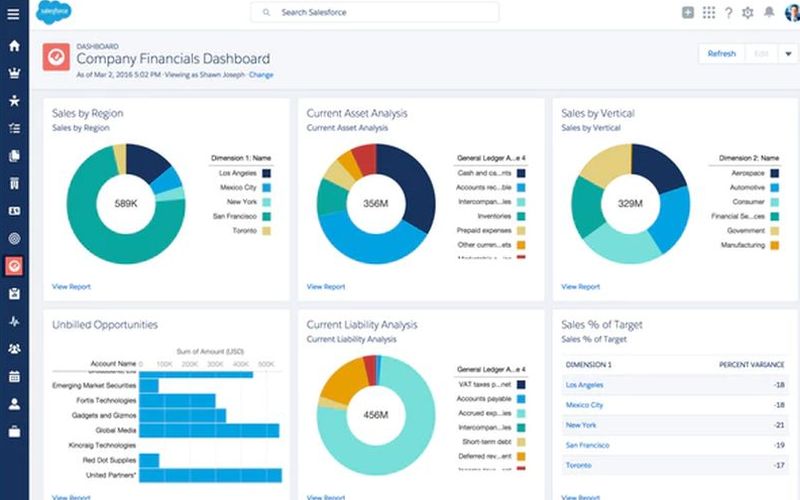
Task: Click the Salesforce cloud logo
Action: click(54, 12)
